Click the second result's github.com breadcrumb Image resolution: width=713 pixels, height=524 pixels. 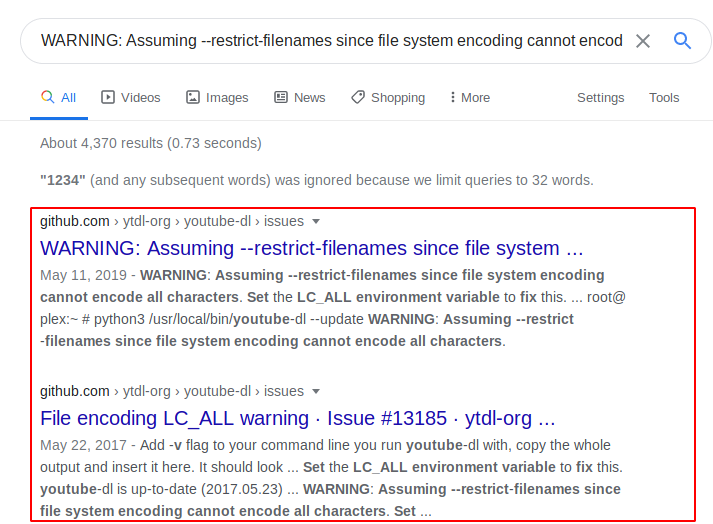(75, 391)
